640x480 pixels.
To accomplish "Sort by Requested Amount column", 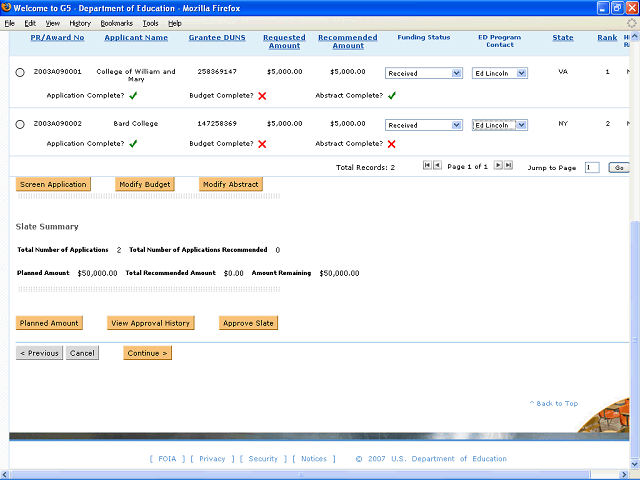I will [x=284, y=42].
